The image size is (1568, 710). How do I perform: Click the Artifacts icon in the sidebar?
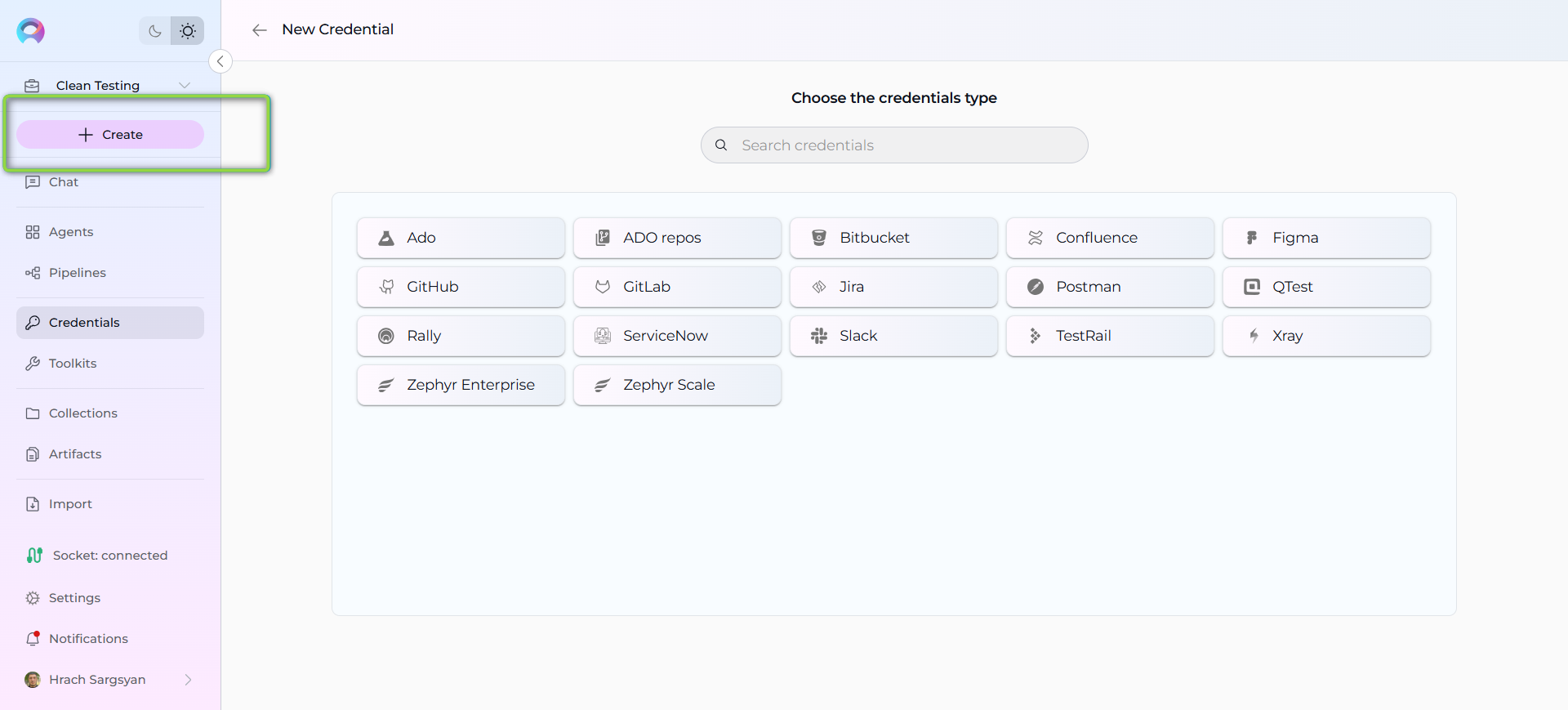coord(33,454)
